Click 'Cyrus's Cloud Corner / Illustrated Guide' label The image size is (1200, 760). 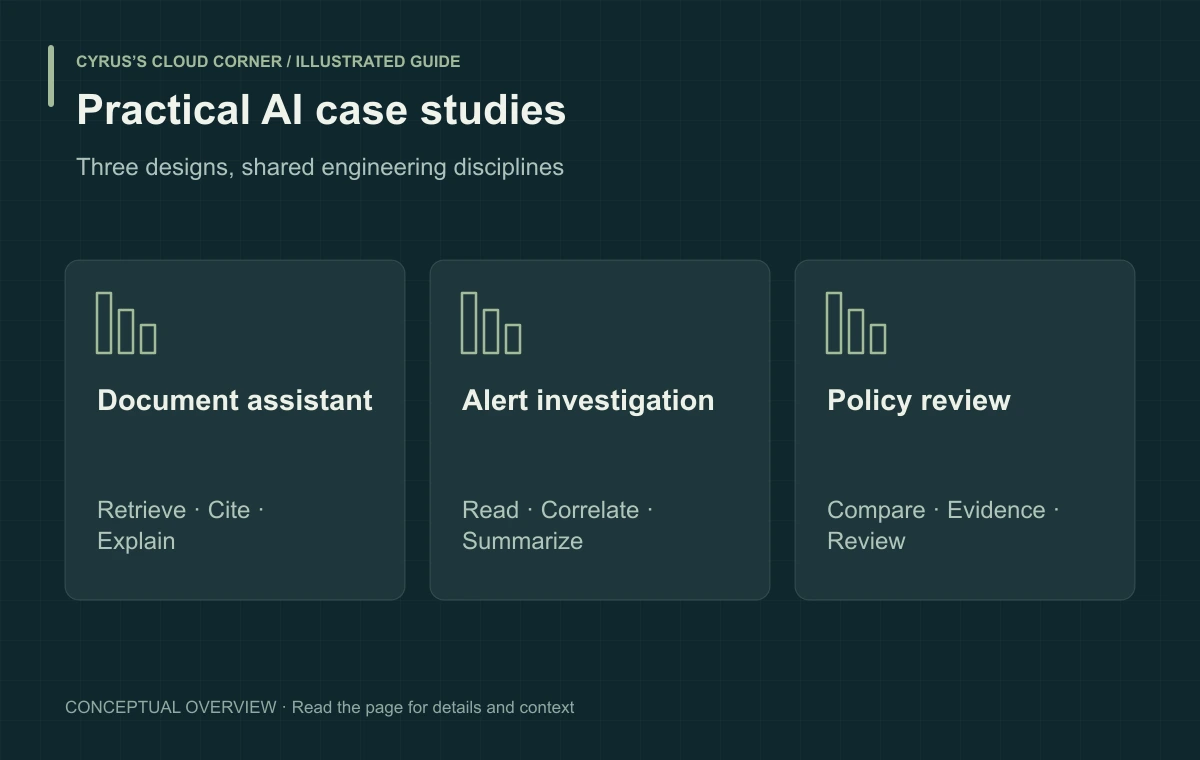coord(268,61)
